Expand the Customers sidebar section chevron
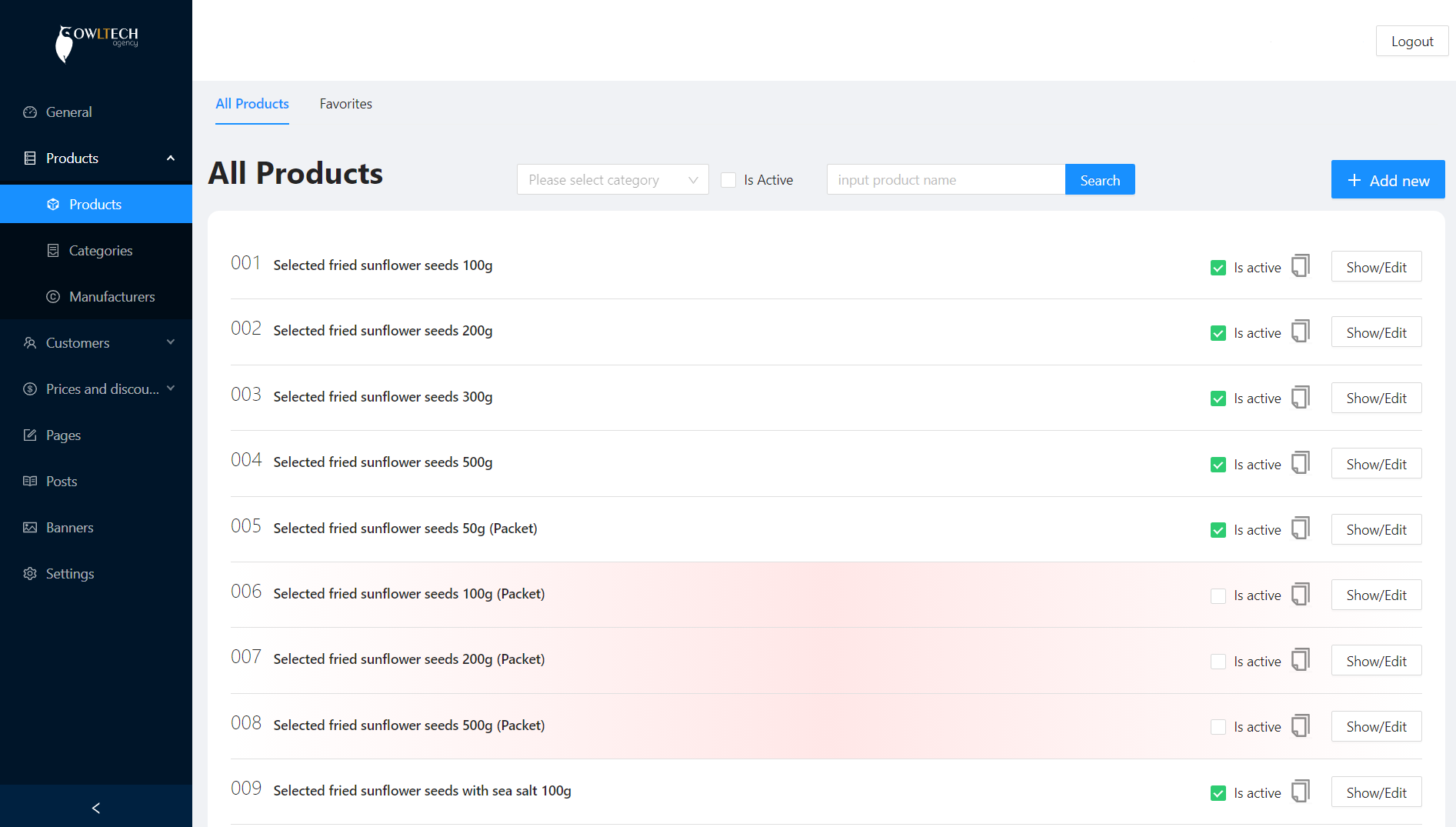Image resolution: width=1456 pixels, height=827 pixels. coord(171,342)
